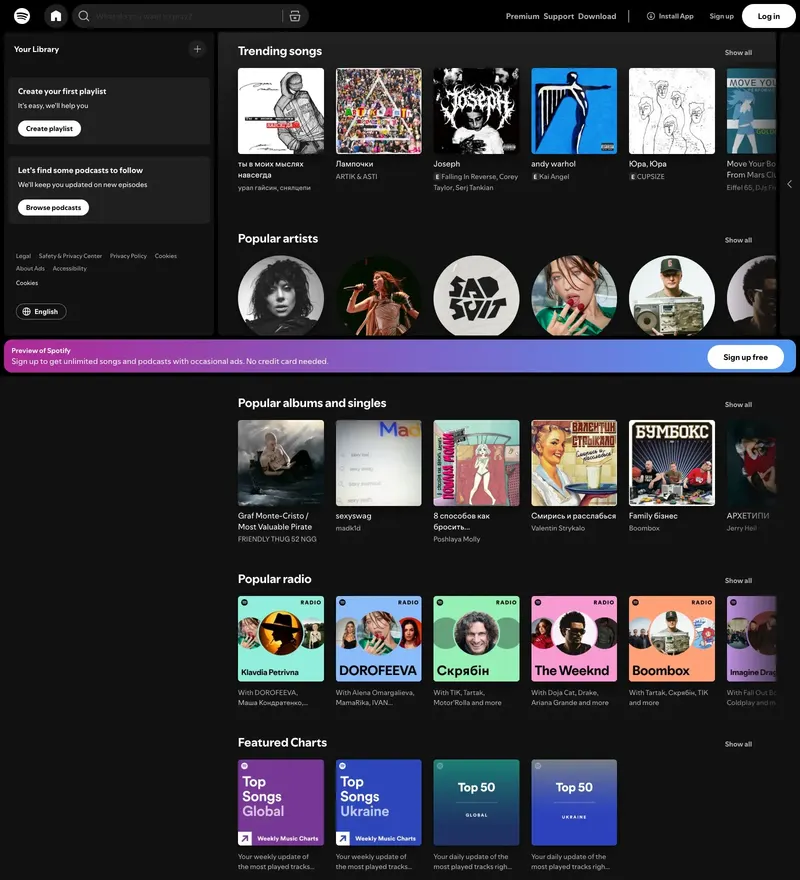
Task: Click the madk1d artist name
Action: pyautogui.click(x=348, y=528)
